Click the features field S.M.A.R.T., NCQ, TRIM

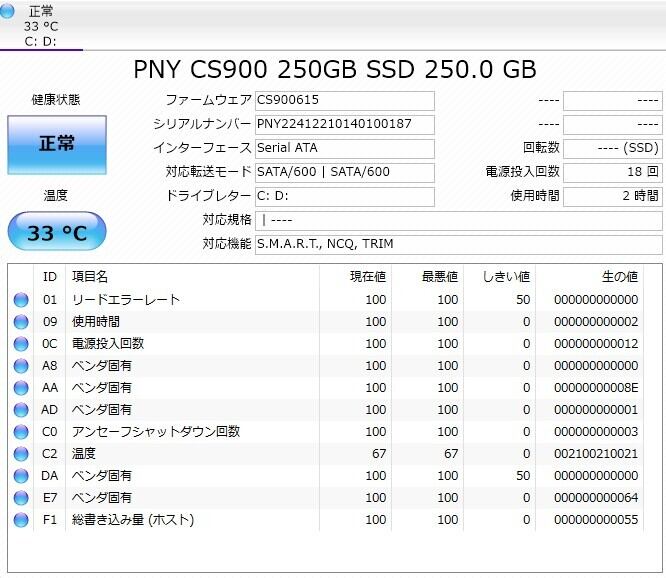point(458,245)
